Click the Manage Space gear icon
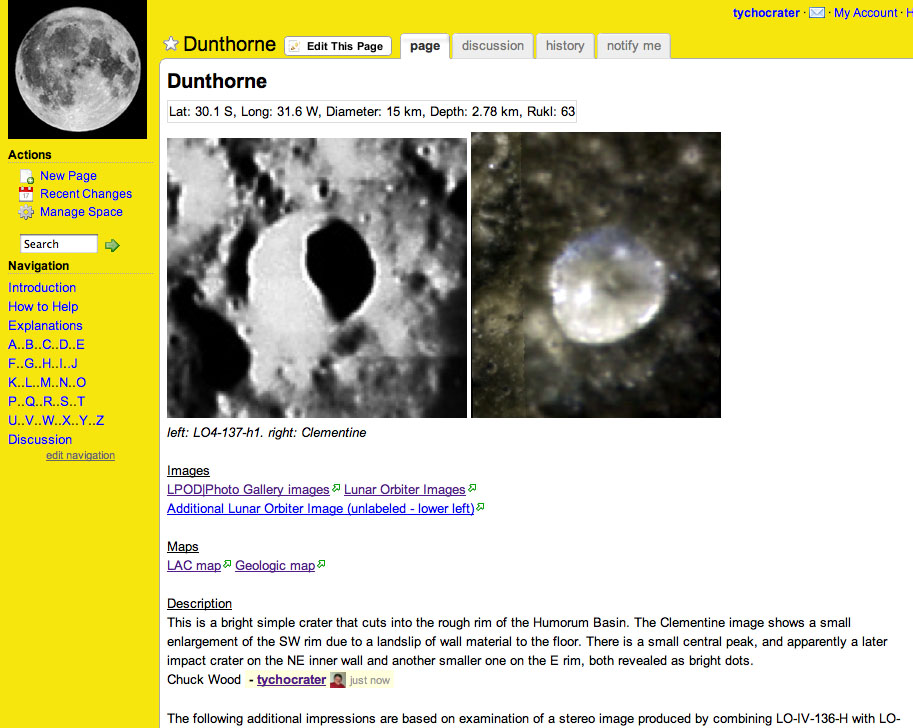The height and width of the screenshot is (728, 913). 27,212
